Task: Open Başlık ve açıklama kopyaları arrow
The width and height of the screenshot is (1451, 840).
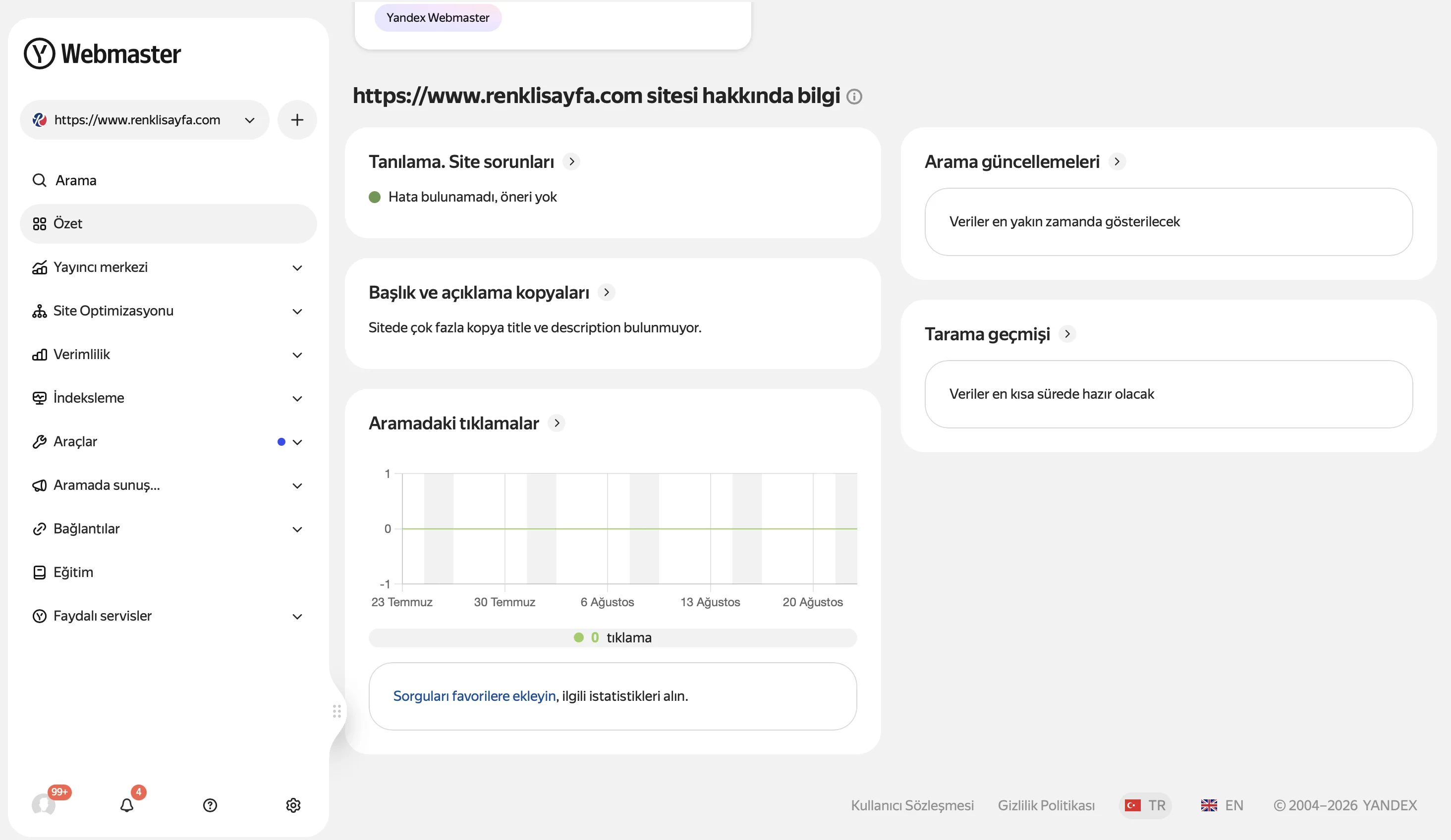Action: pyautogui.click(x=606, y=292)
